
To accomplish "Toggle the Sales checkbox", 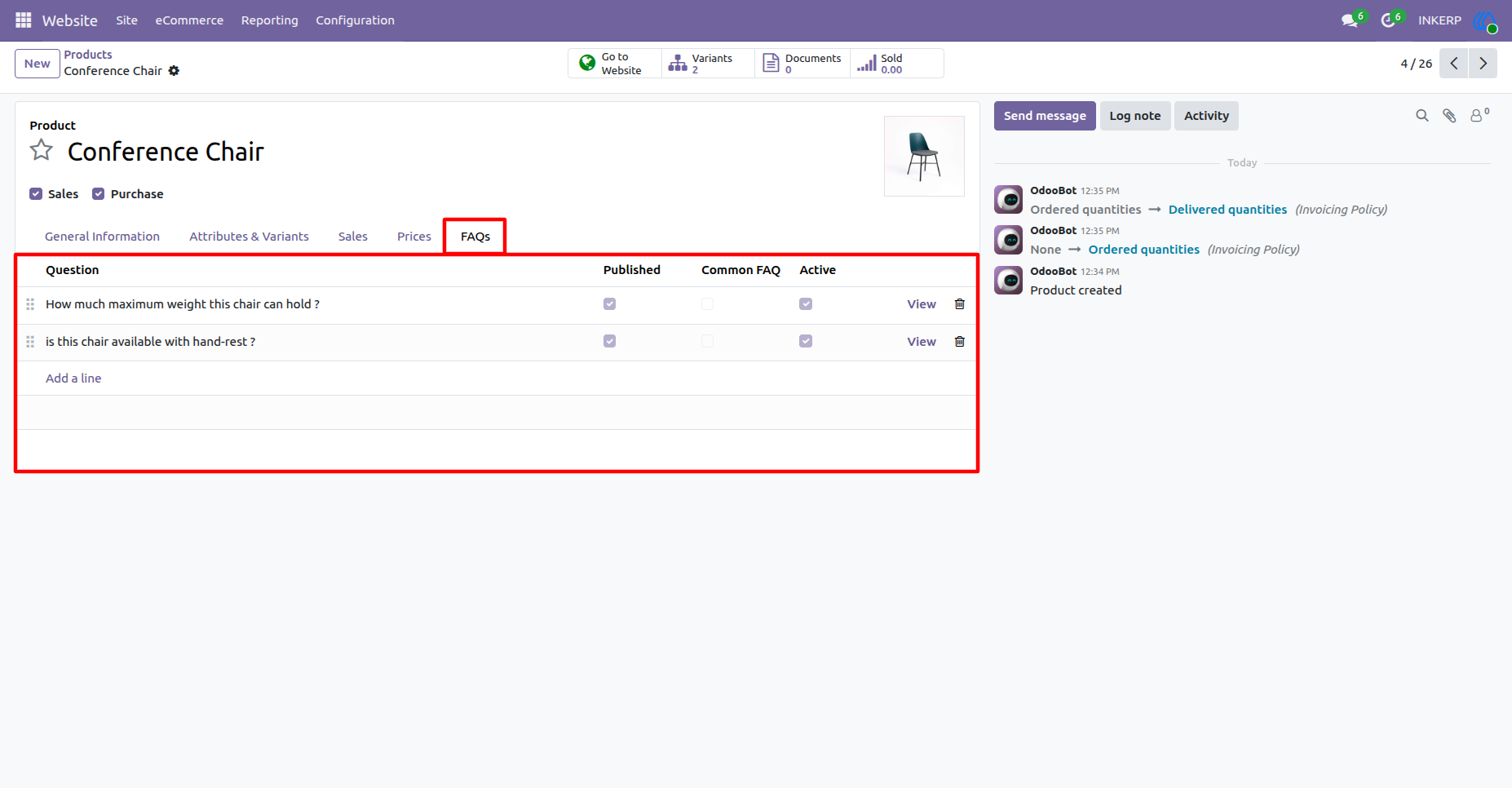I will click(x=36, y=194).
